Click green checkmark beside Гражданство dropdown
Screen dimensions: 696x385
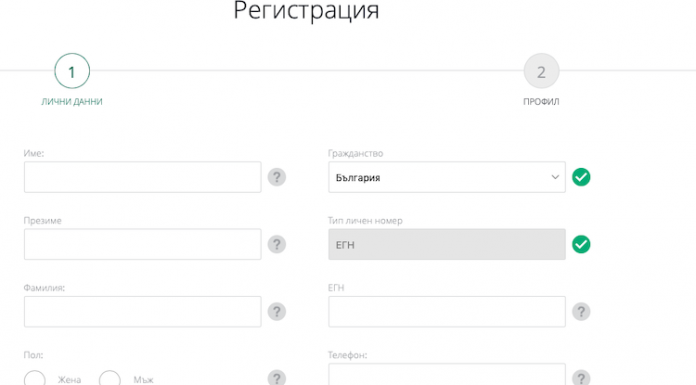point(581,177)
